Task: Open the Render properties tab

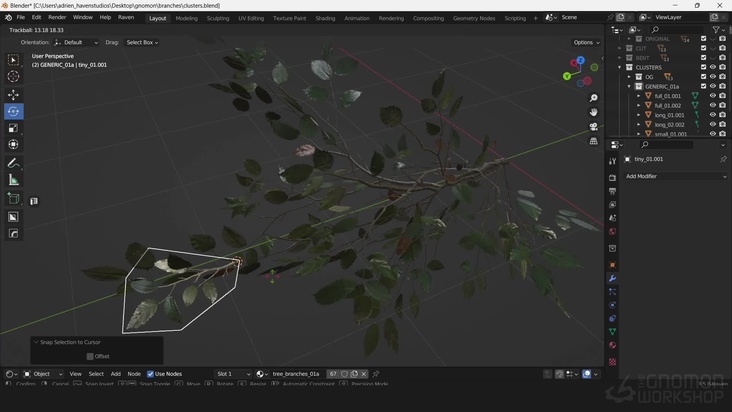Action: coord(612,178)
